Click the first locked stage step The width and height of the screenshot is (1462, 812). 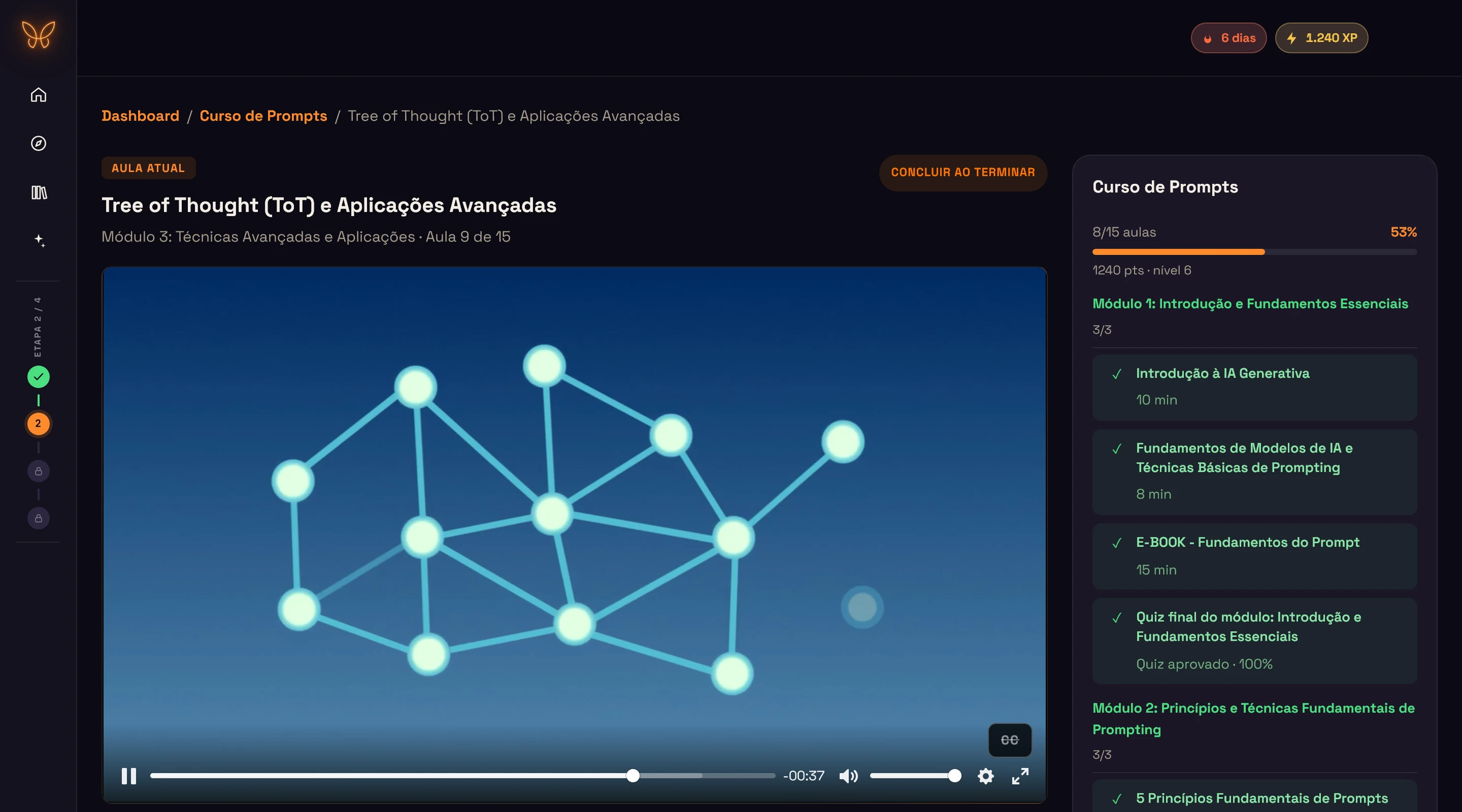(38, 471)
